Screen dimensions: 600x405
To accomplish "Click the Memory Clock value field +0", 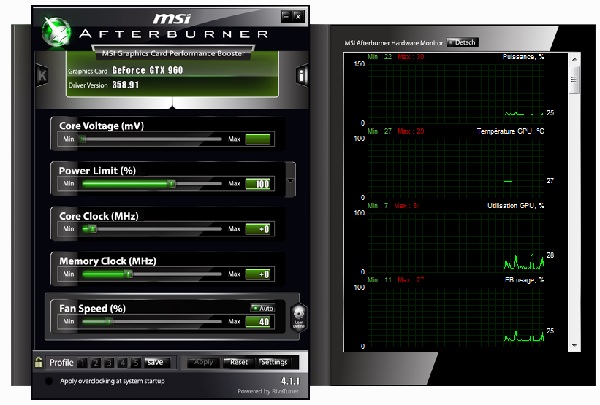I will pyautogui.click(x=258, y=274).
